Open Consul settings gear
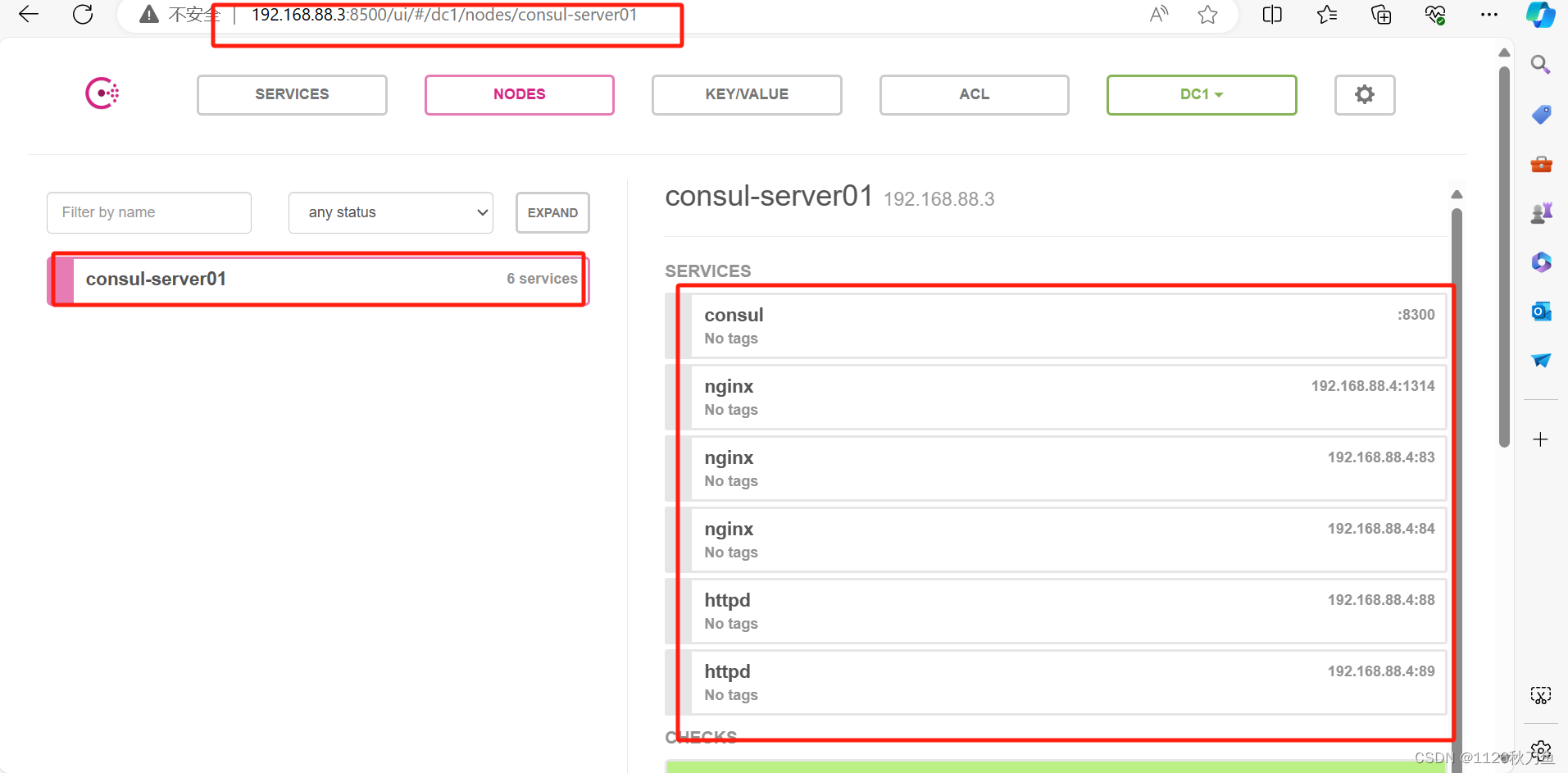 (x=1365, y=94)
